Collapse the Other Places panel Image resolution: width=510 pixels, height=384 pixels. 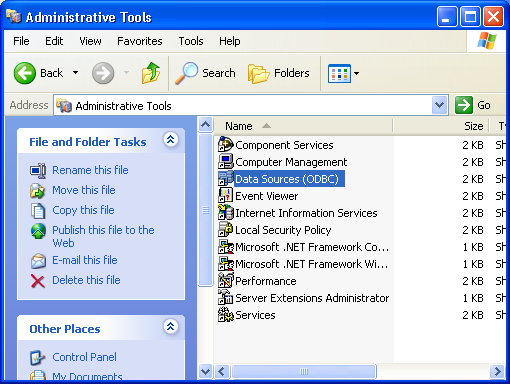point(171,326)
